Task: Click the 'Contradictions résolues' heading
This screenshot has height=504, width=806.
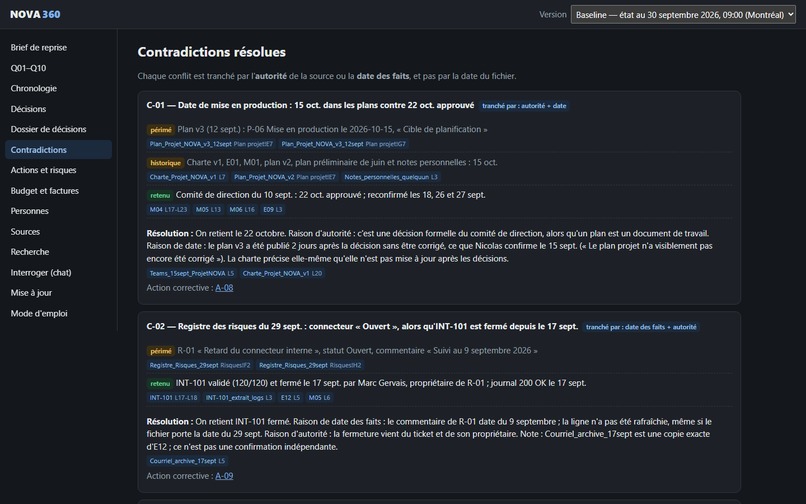Action: (x=212, y=52)
